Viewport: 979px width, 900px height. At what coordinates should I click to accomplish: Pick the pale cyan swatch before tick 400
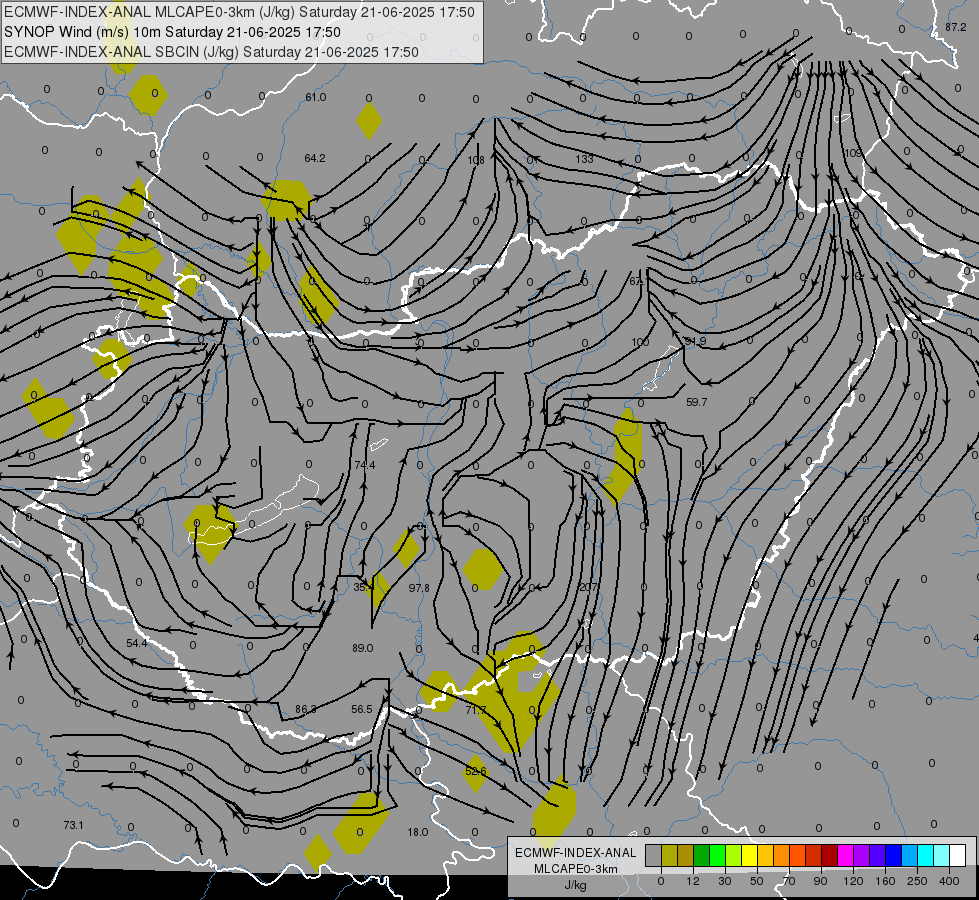pos(943,855)
